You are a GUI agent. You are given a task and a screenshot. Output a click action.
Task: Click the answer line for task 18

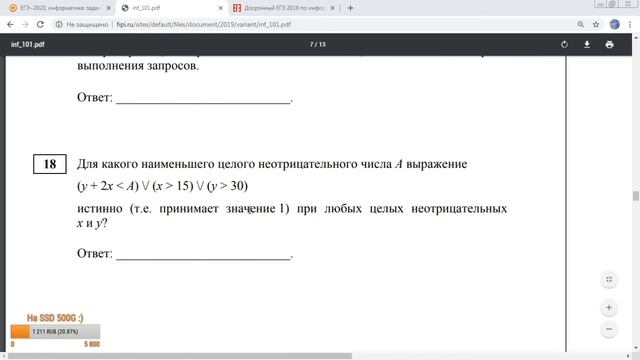tap(203, 258)
